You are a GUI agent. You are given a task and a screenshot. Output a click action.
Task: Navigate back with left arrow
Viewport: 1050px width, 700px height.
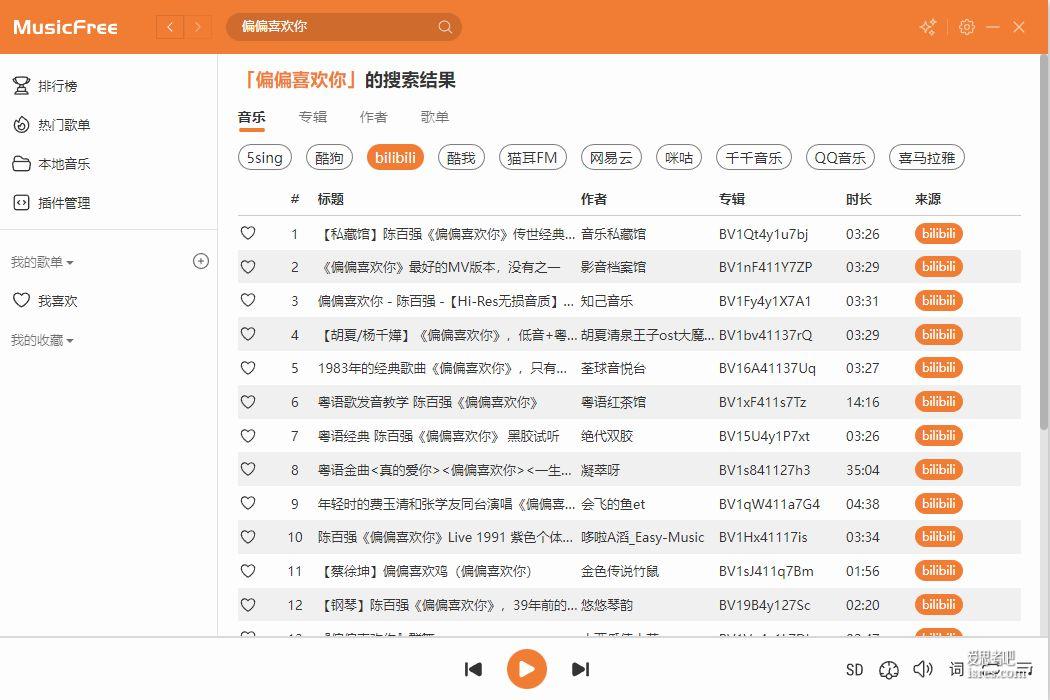click(x=170, y=27)
